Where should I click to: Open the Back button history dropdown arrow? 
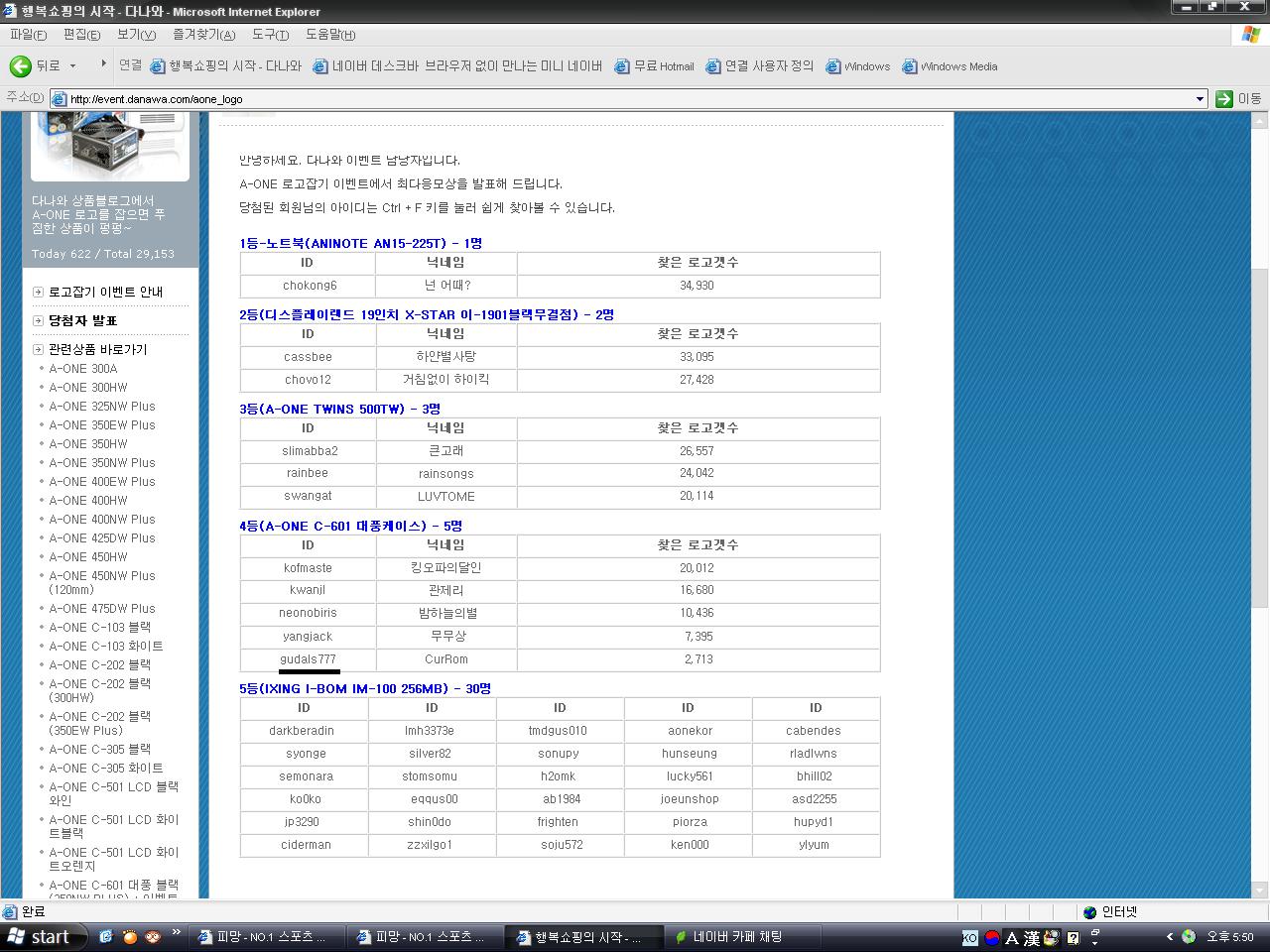(x=72, y=66)
